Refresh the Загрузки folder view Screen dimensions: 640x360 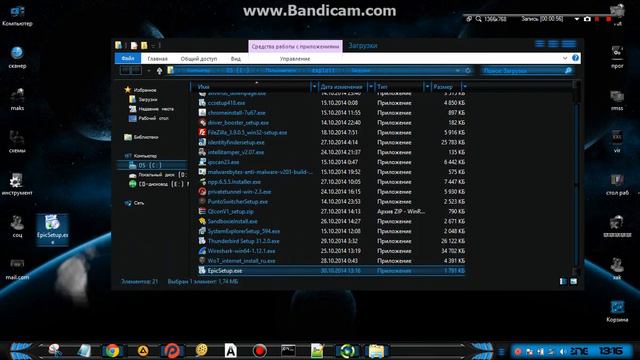coord(468,71)
